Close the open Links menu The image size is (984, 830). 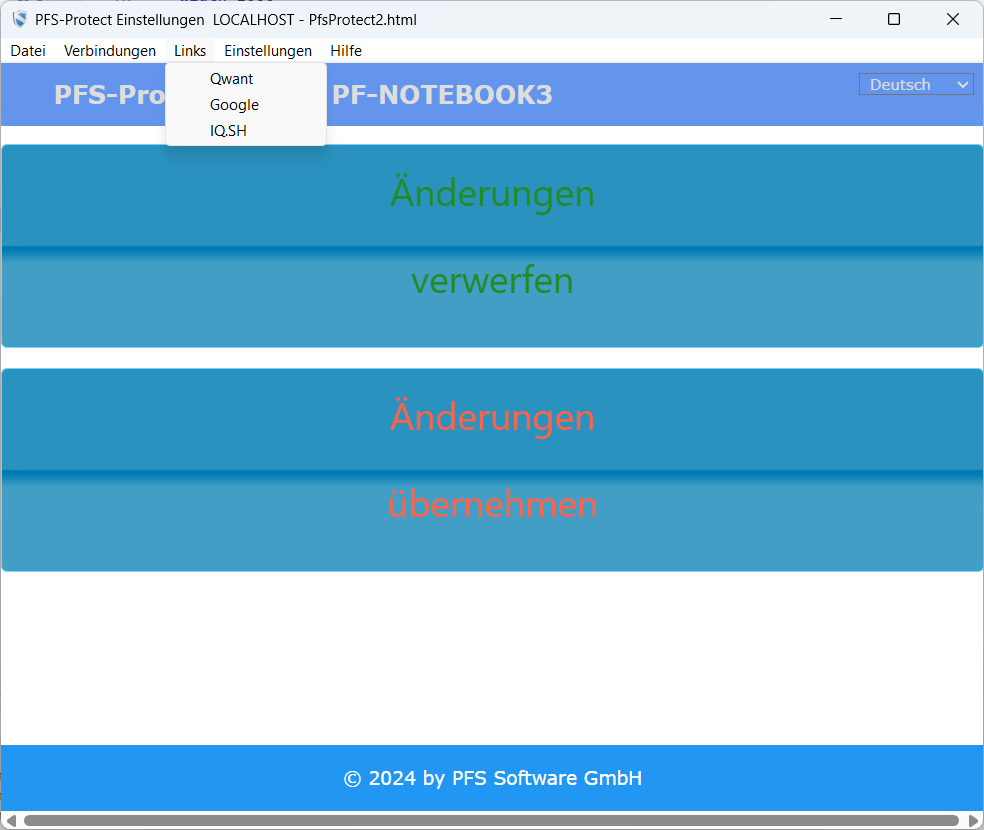(190, 51)
